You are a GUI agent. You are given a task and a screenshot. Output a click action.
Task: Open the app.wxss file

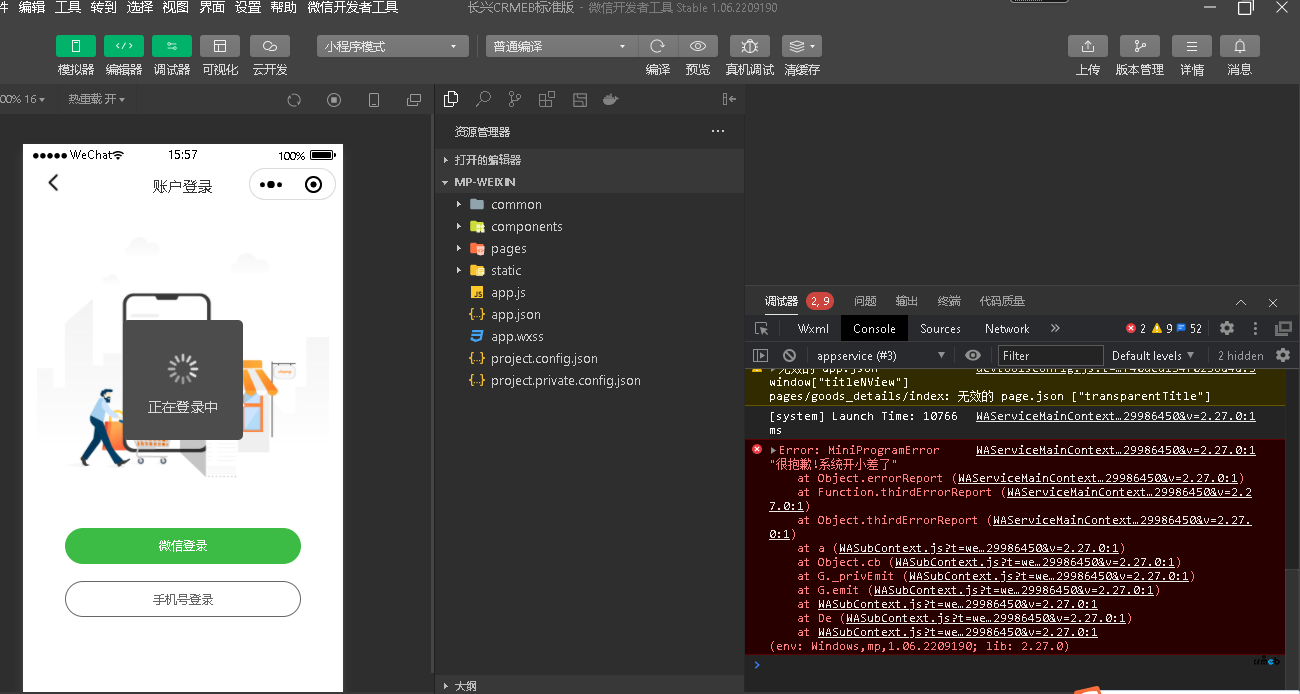pos(589,336)
